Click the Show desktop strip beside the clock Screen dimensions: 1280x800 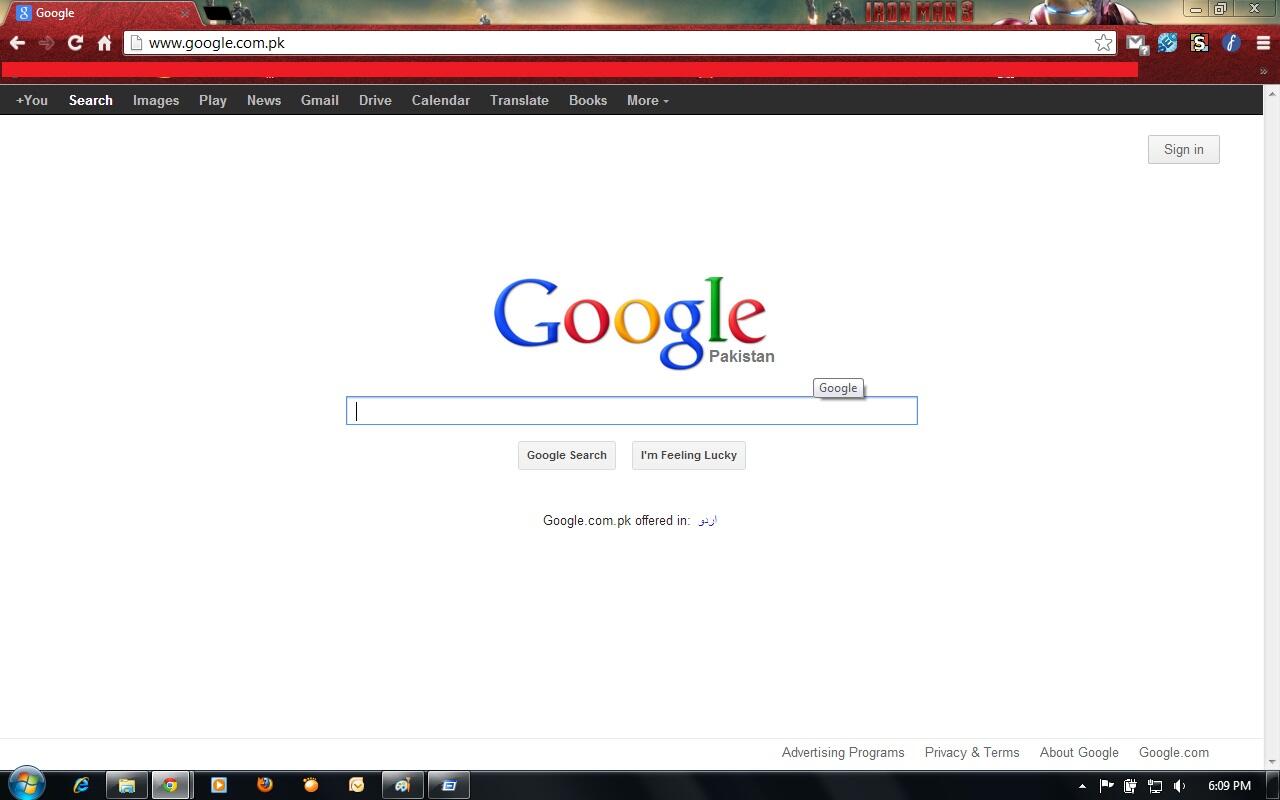[1272, 785]
